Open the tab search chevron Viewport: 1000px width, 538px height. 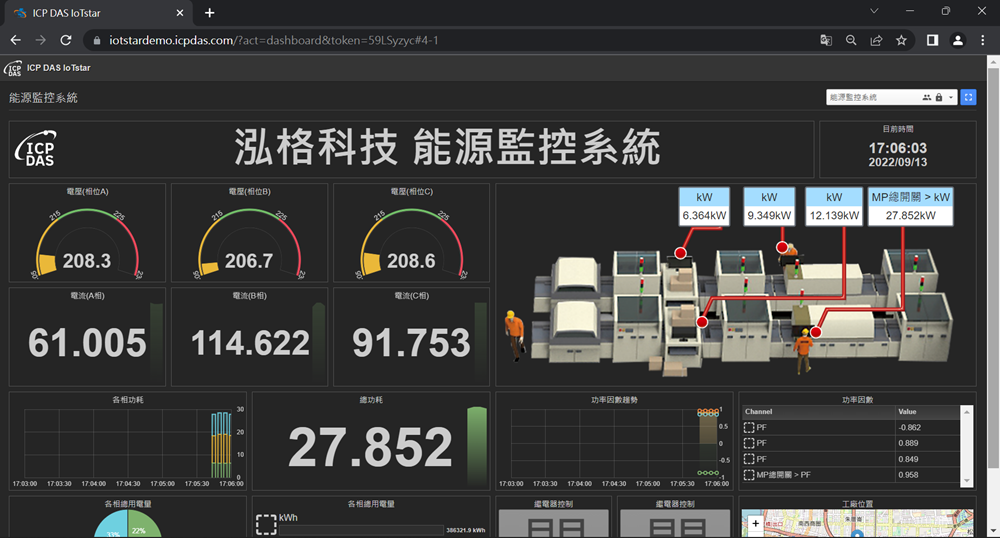point(874,11)
